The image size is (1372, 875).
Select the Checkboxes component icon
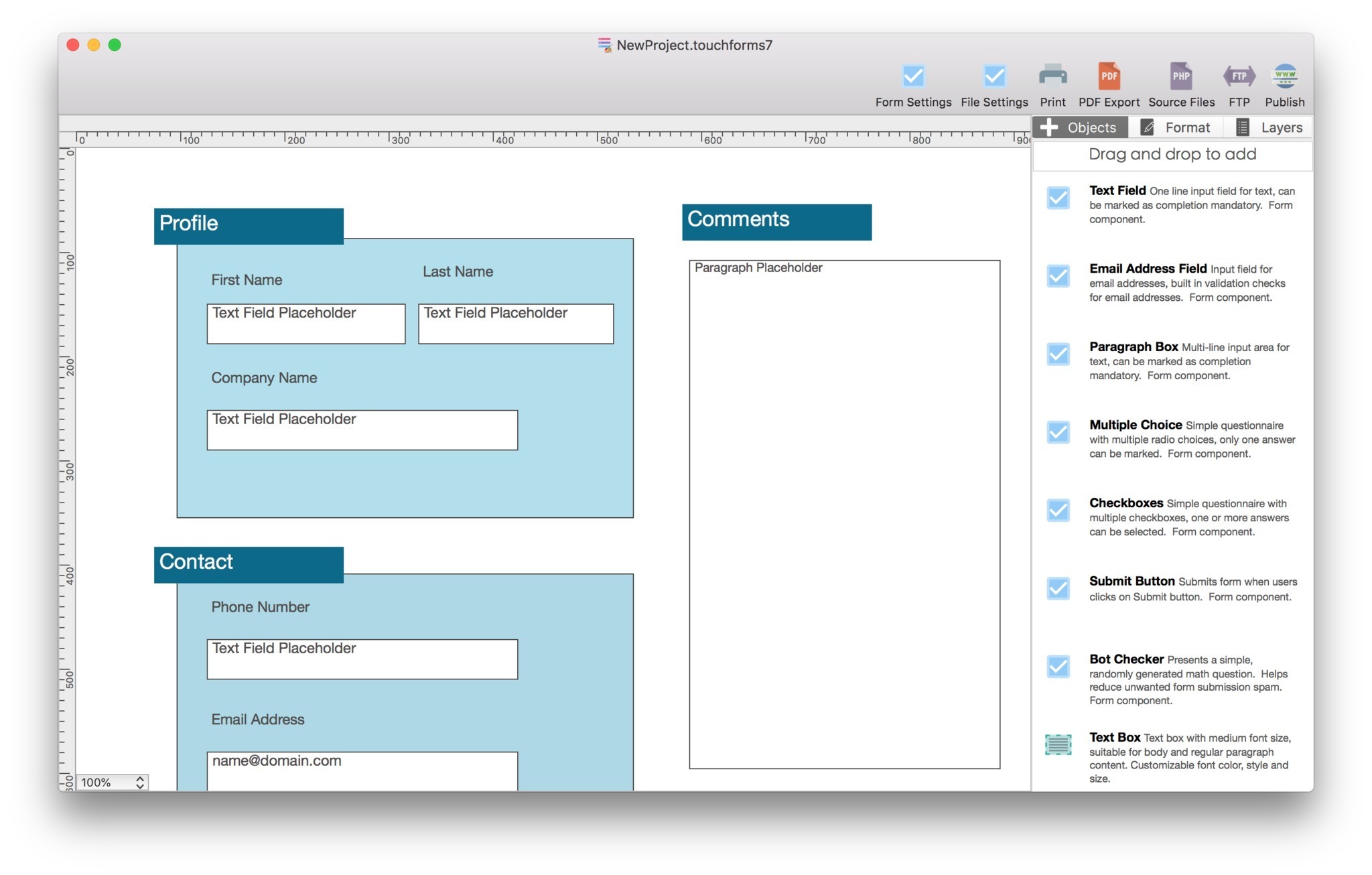pyautogui.click(x=1058, y=511)
